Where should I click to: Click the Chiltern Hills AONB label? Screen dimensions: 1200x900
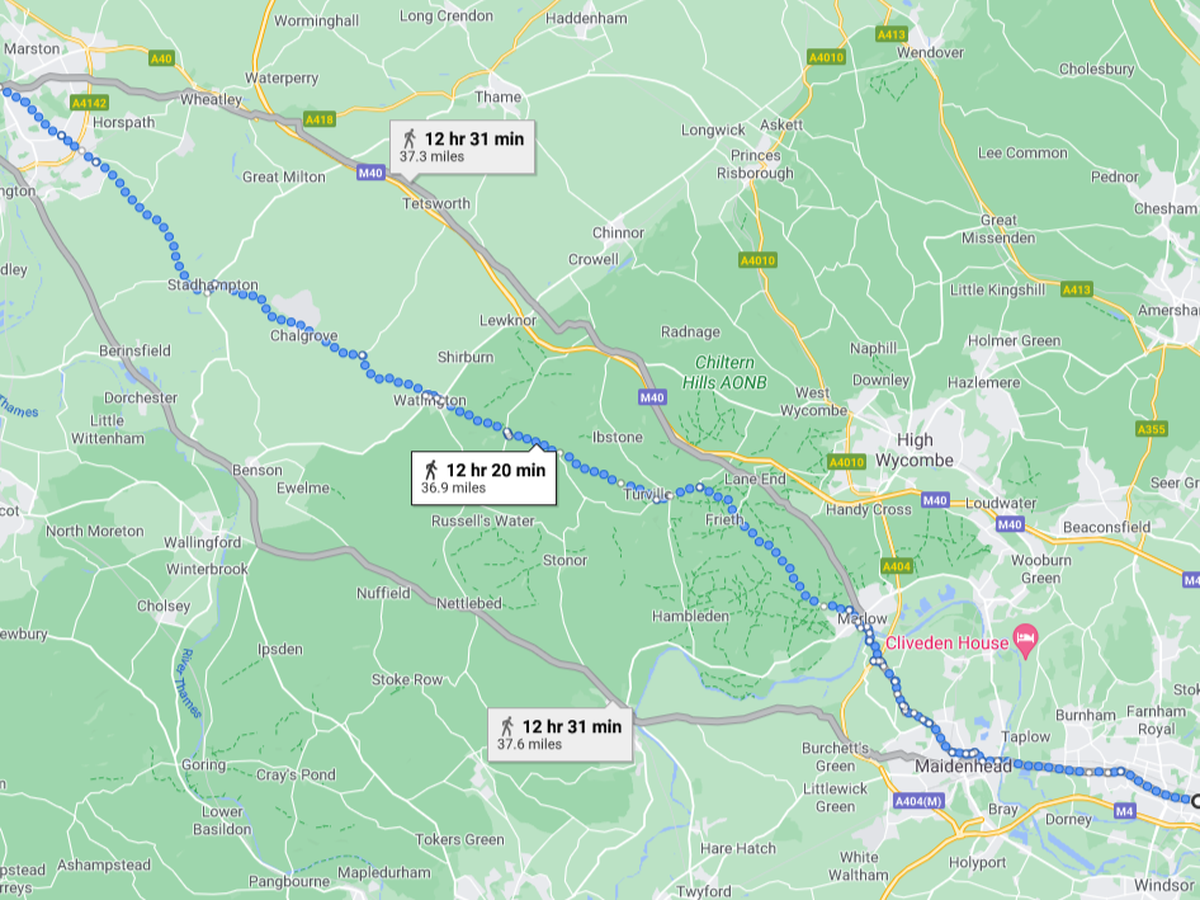pyautogui.click(x=725, y=372)
